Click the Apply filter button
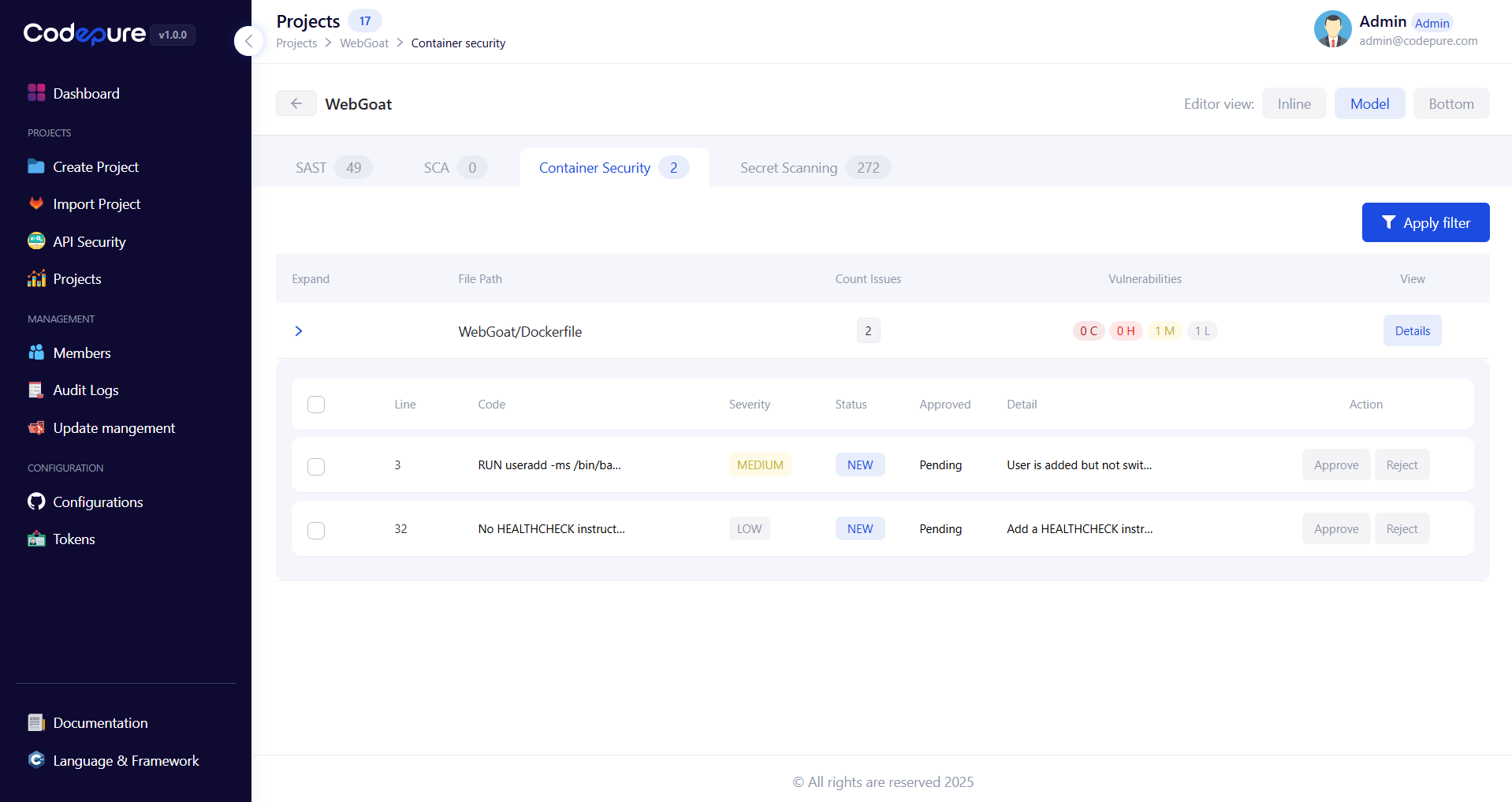This screenshot has width=1512, height=802. [1425, 222]
